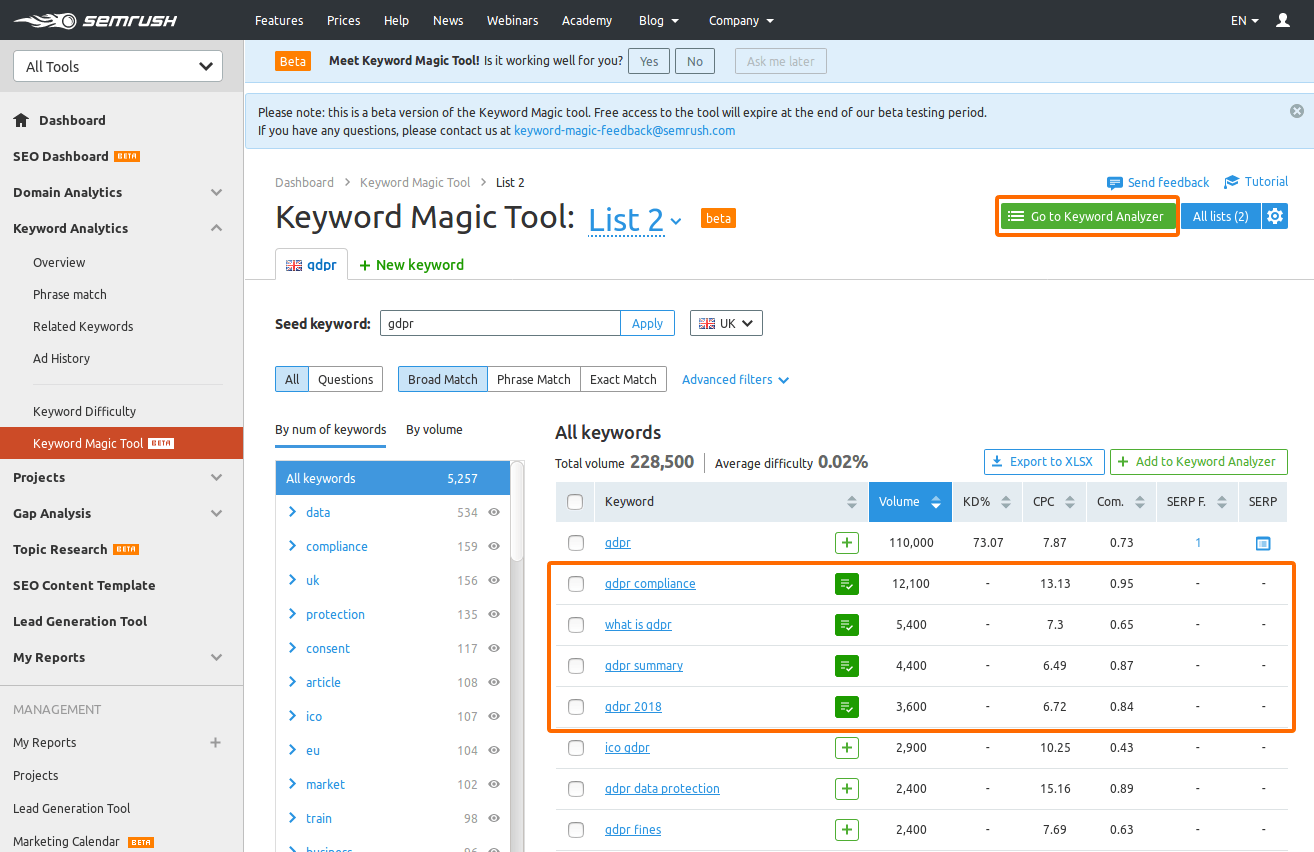The height and width of the screenshot is (852, 1314).
Task: Open the All lists (2) button
Action: (x=1221, y=216)
